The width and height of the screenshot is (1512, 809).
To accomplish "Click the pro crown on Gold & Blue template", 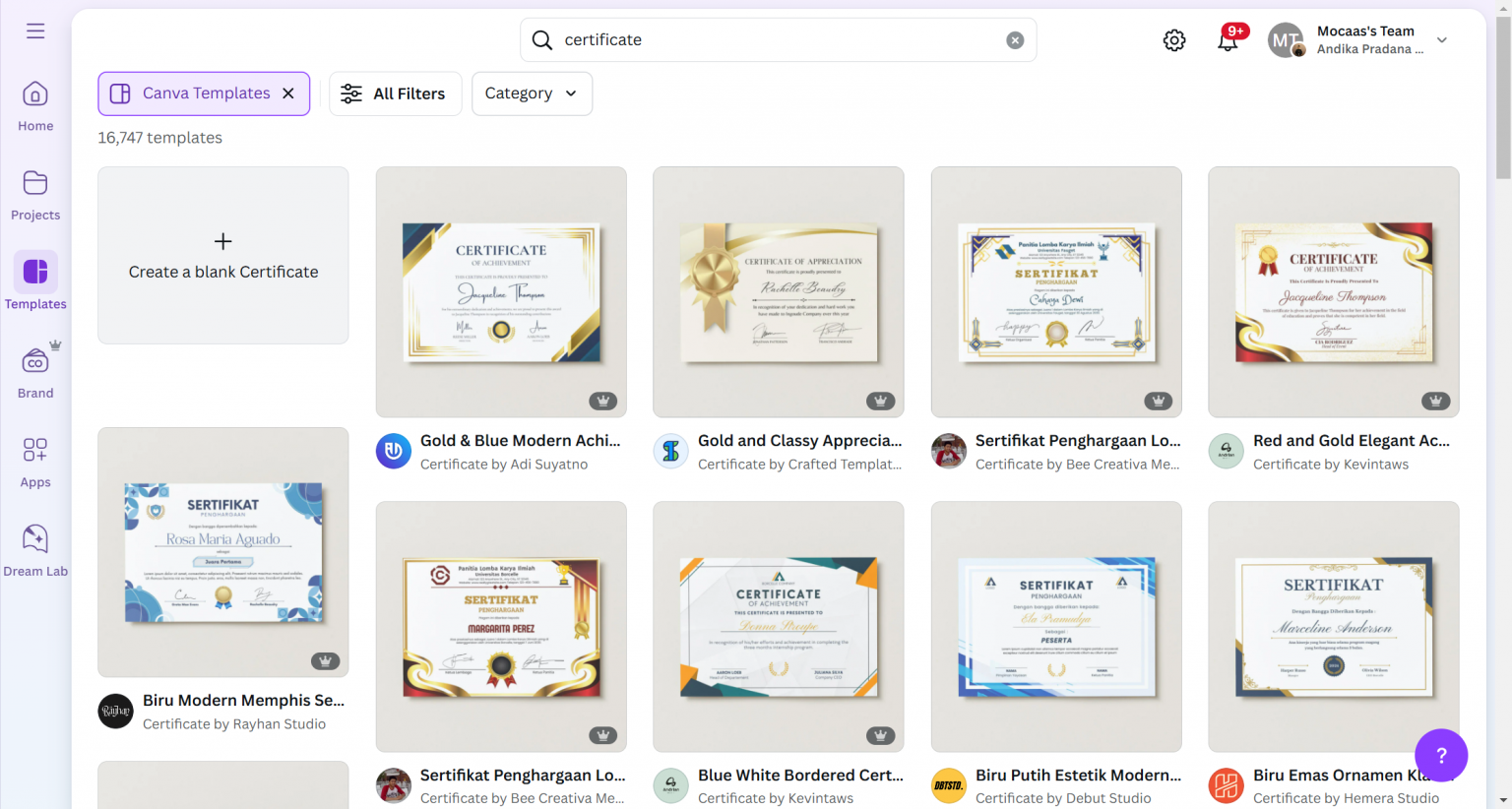I will pos(603,401).
